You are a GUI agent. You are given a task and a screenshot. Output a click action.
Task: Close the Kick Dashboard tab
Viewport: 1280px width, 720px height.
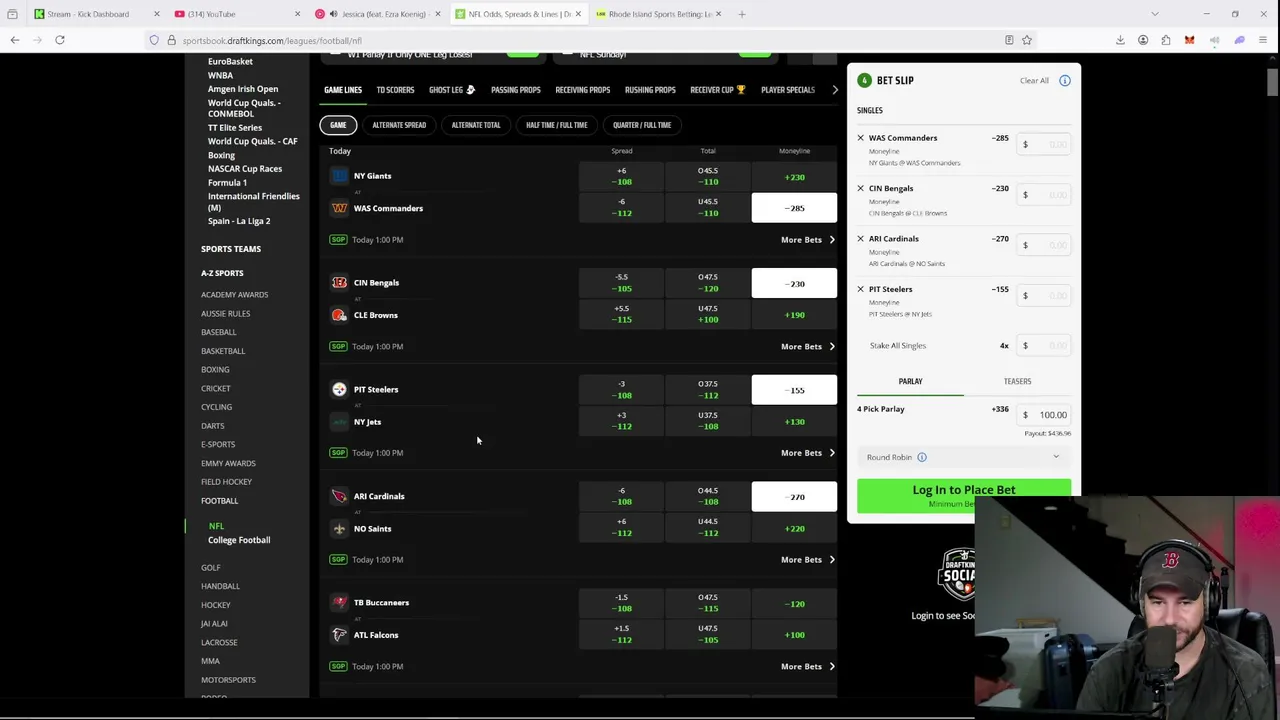tap(156, 14)
